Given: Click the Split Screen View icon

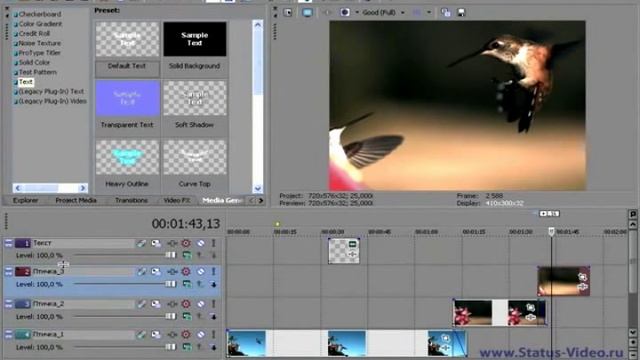Looking at the screenshot, I should pos(345,13).
